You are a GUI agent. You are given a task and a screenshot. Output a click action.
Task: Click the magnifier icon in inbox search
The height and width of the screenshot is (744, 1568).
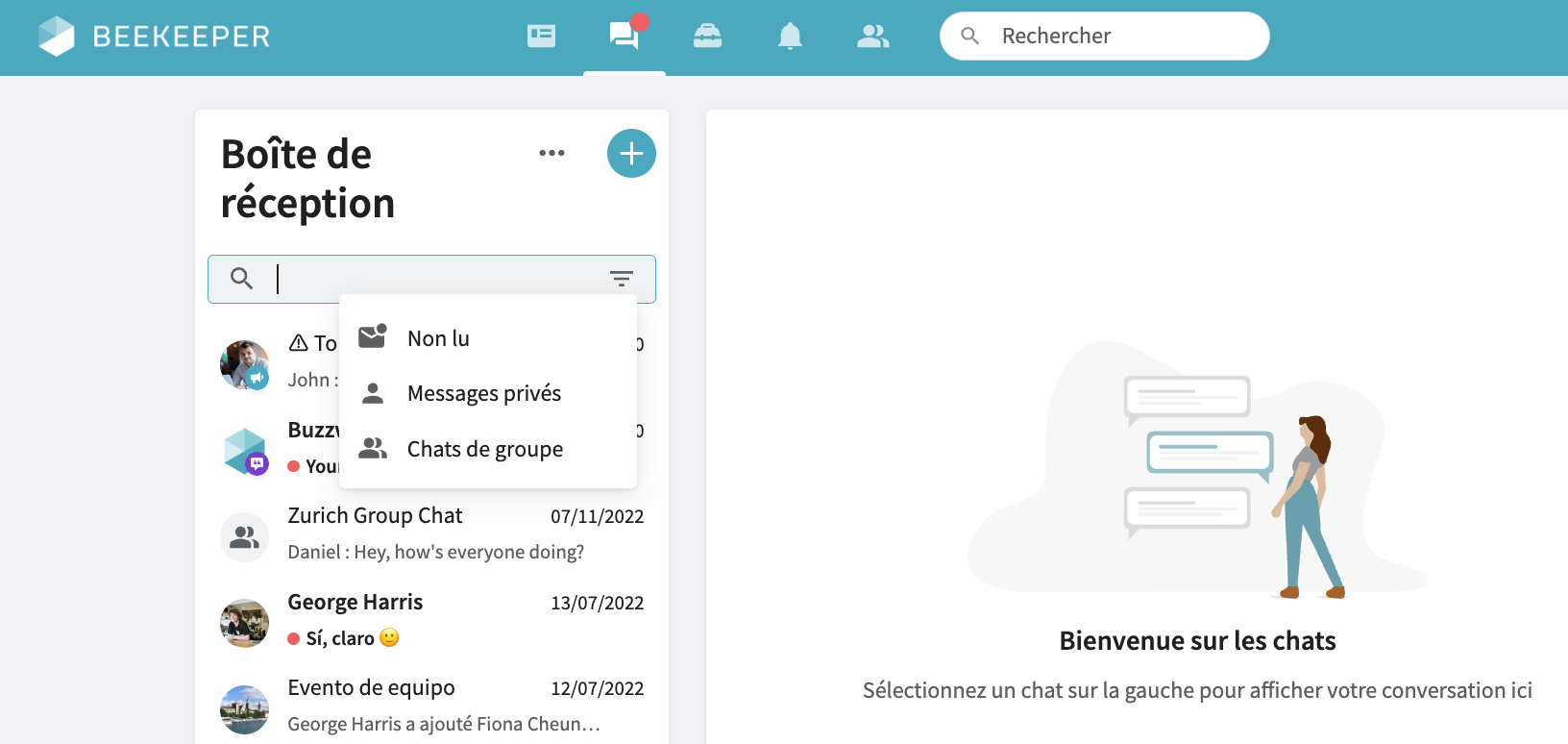[x=242, y=279]
